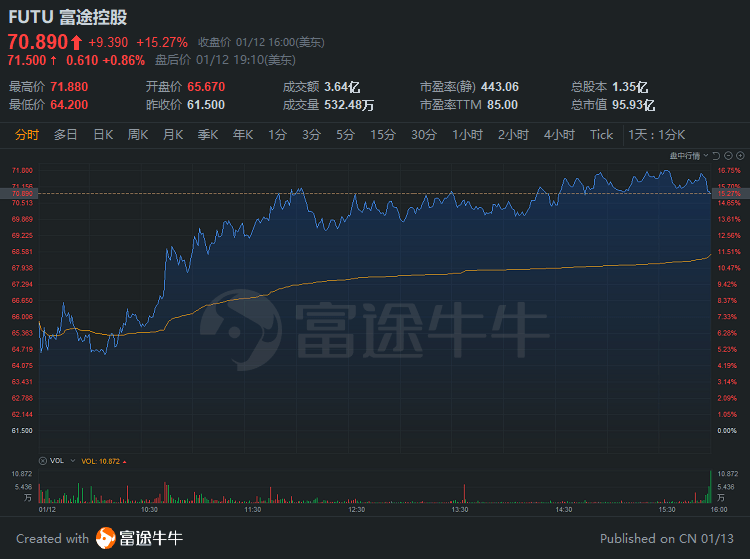
Task: Choose the 30分 interval tab
Action: (424, 135)
